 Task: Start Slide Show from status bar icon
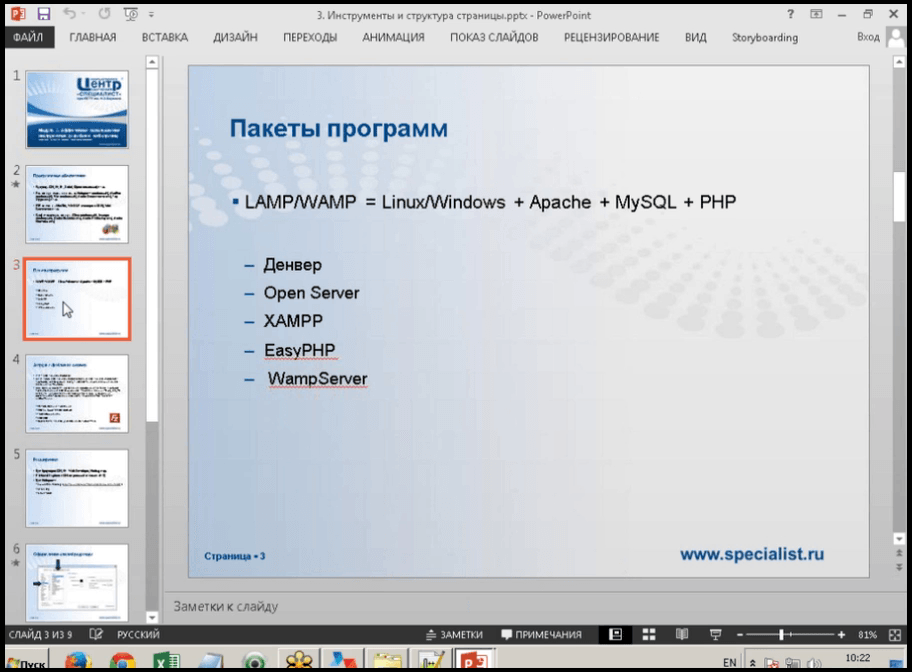coord(715,635)
